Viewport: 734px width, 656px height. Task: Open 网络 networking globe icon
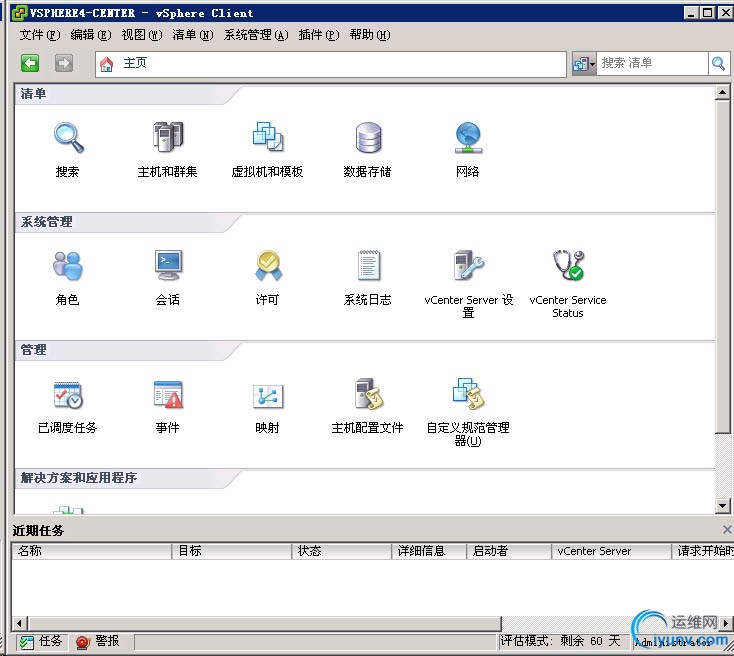click(468, 138)
